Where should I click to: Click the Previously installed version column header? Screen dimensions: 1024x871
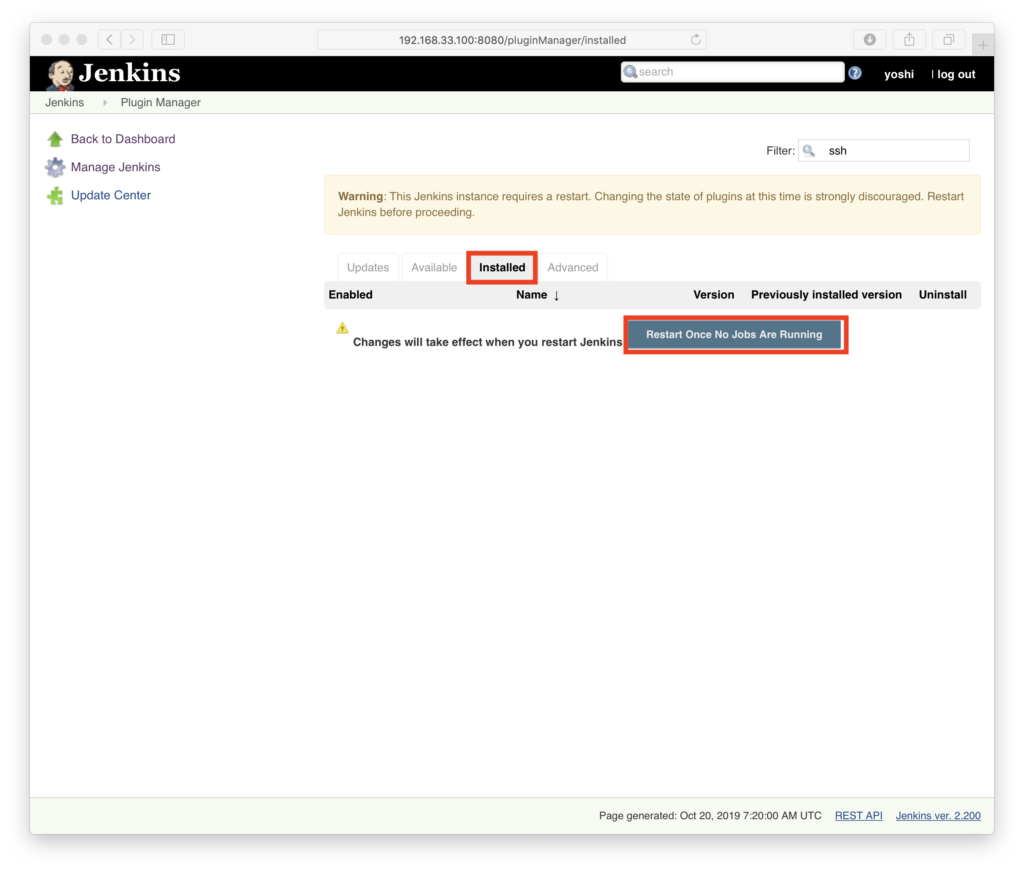coord(826,295)
